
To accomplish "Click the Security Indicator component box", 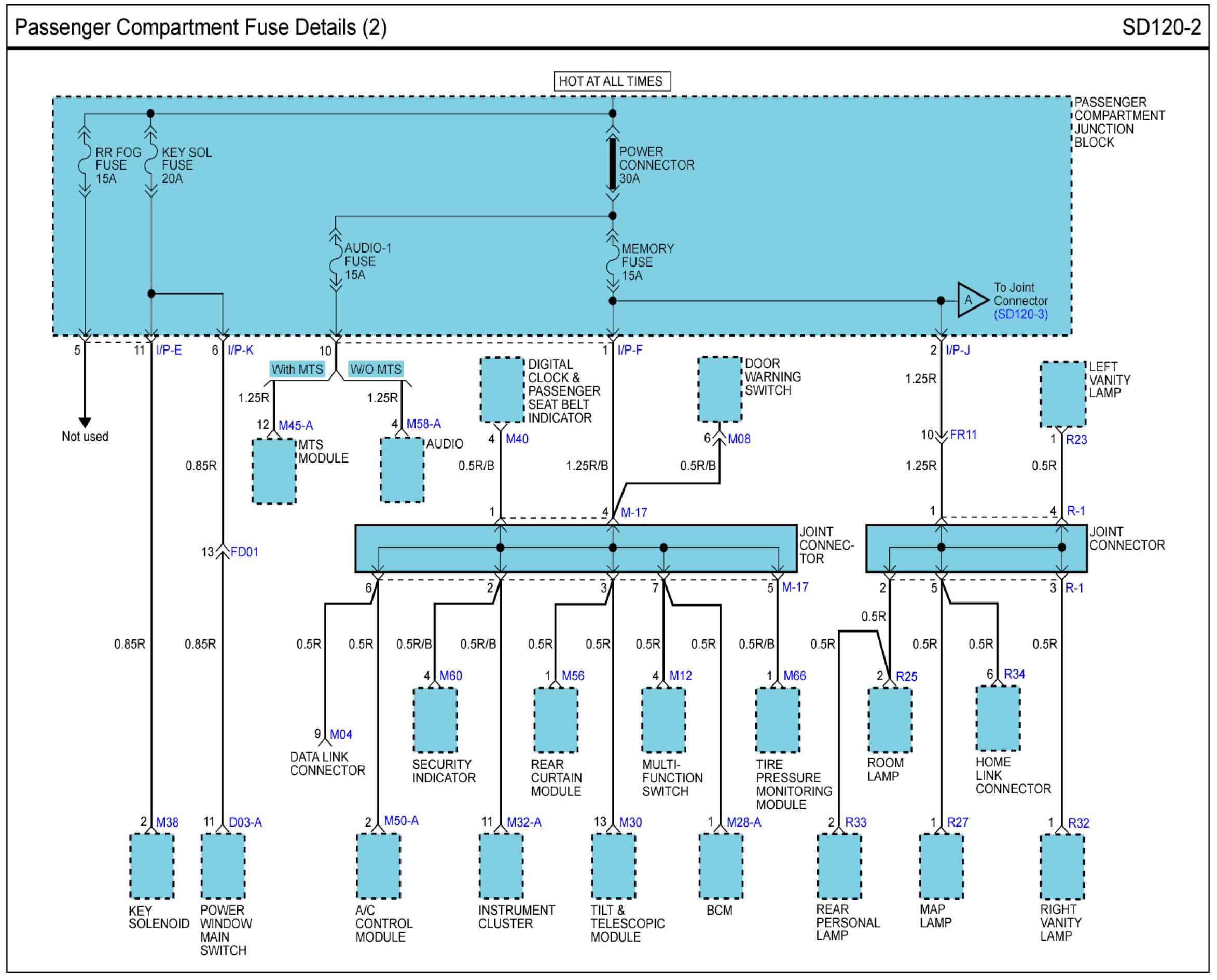I will tap(435, 720).
